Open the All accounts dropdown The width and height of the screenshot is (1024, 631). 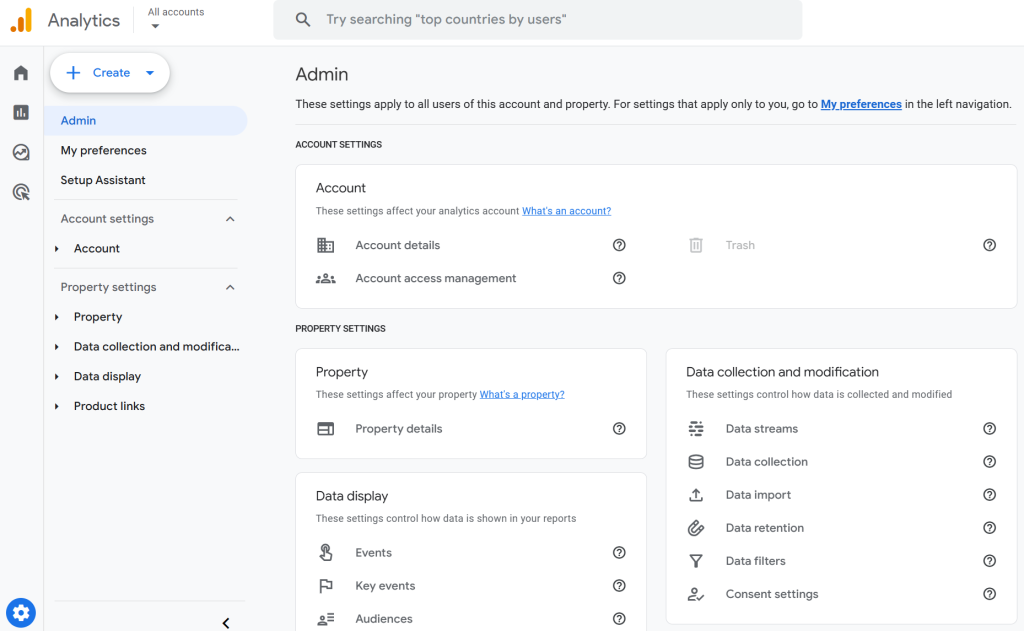175,18
